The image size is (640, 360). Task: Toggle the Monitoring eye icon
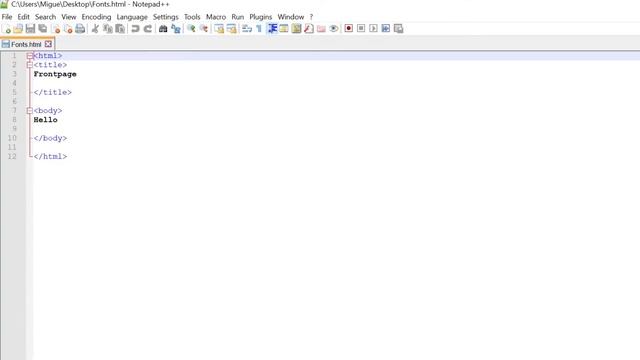coord(333,29)
